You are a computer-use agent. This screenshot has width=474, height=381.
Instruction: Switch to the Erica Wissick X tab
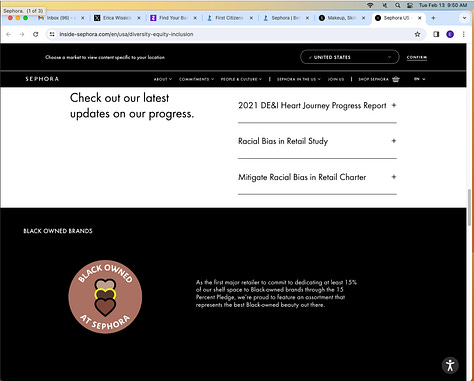point(116,18)
